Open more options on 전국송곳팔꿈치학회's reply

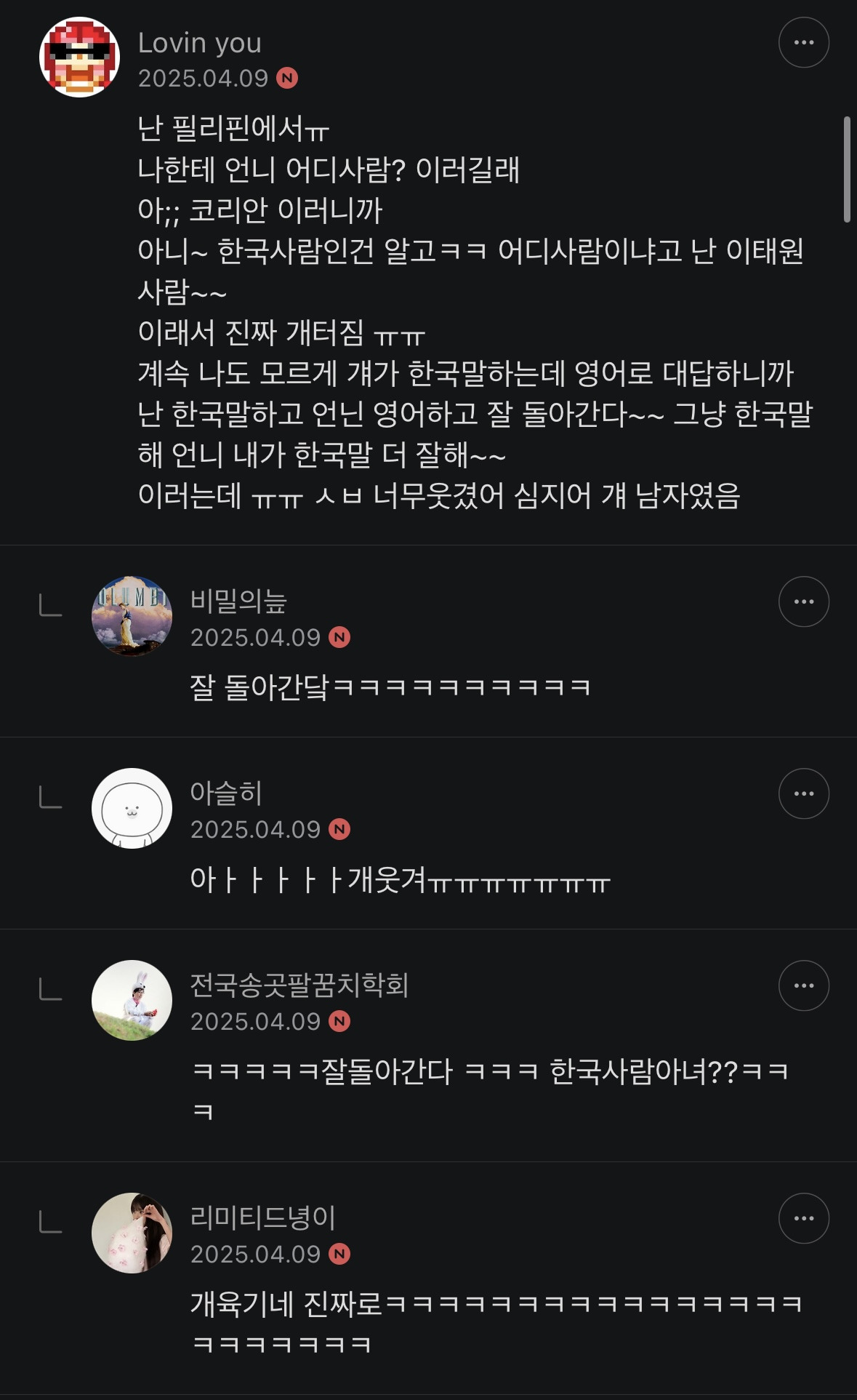point(803,985)
